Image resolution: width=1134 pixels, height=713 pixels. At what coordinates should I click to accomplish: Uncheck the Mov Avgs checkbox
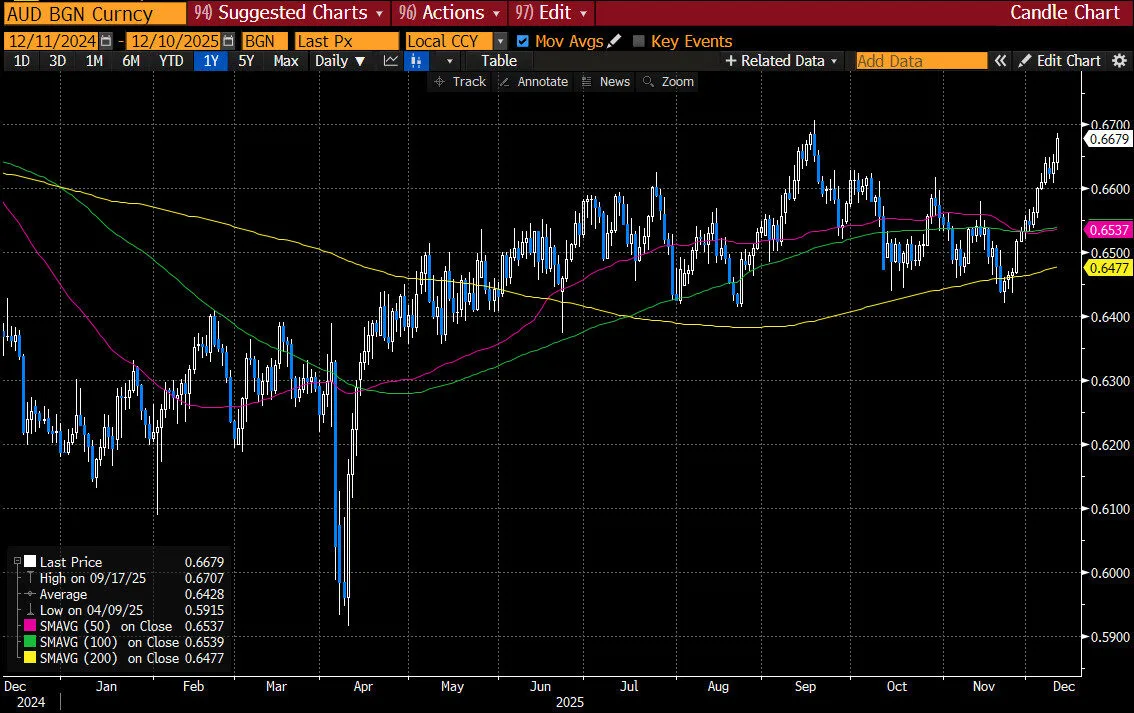tap(522, 41)
